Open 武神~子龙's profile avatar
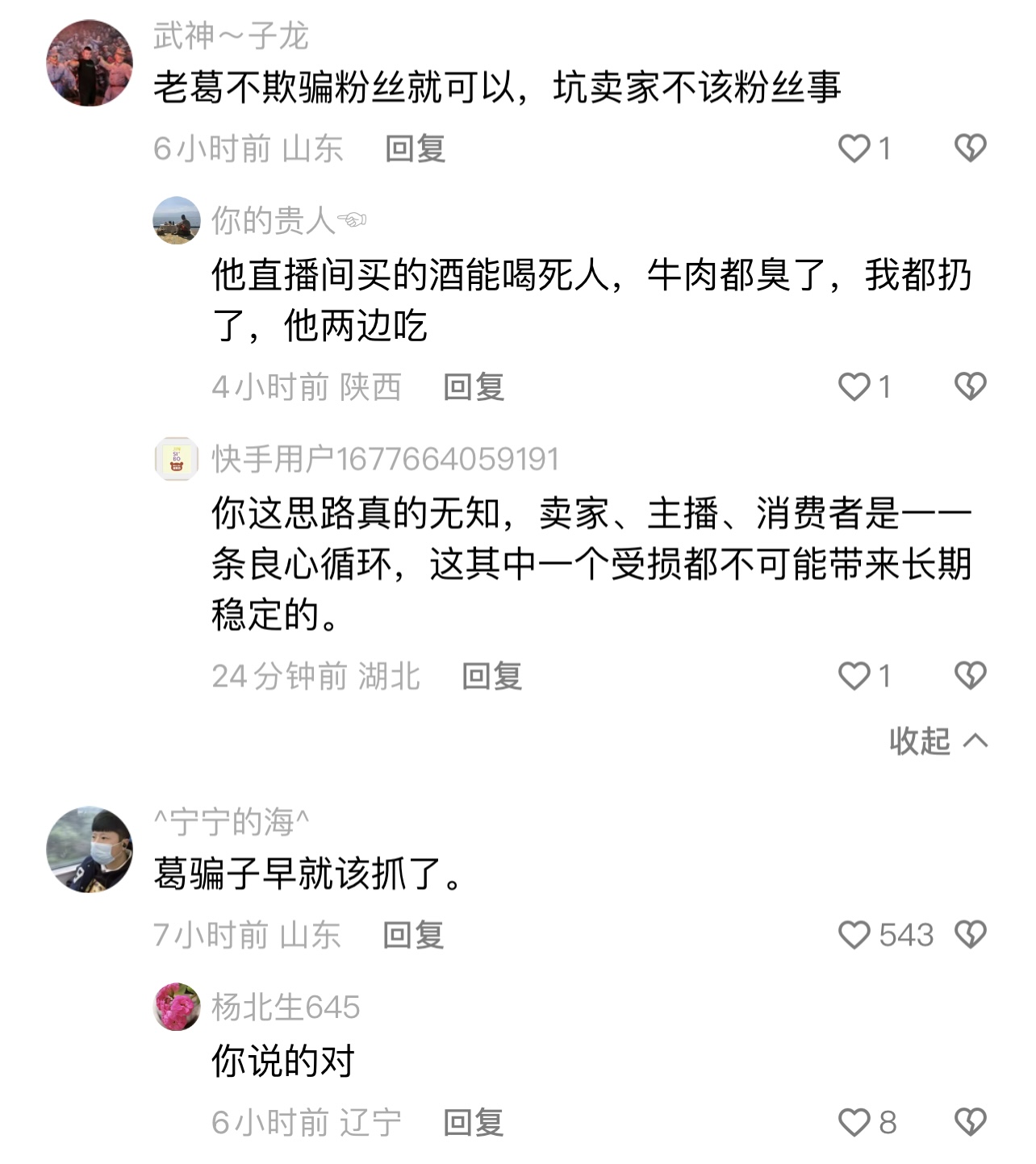The height and width of the screenshot is (1164, 1036). point(90,63)
